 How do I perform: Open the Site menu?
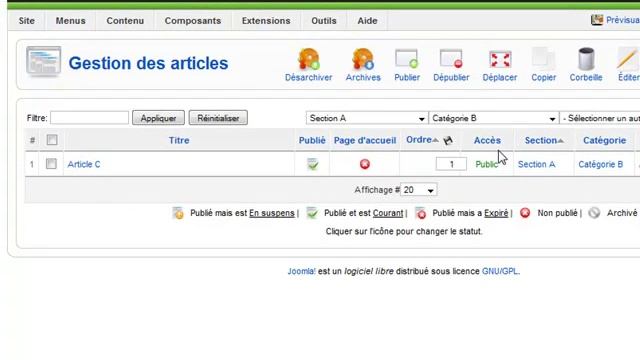point(27,21)
